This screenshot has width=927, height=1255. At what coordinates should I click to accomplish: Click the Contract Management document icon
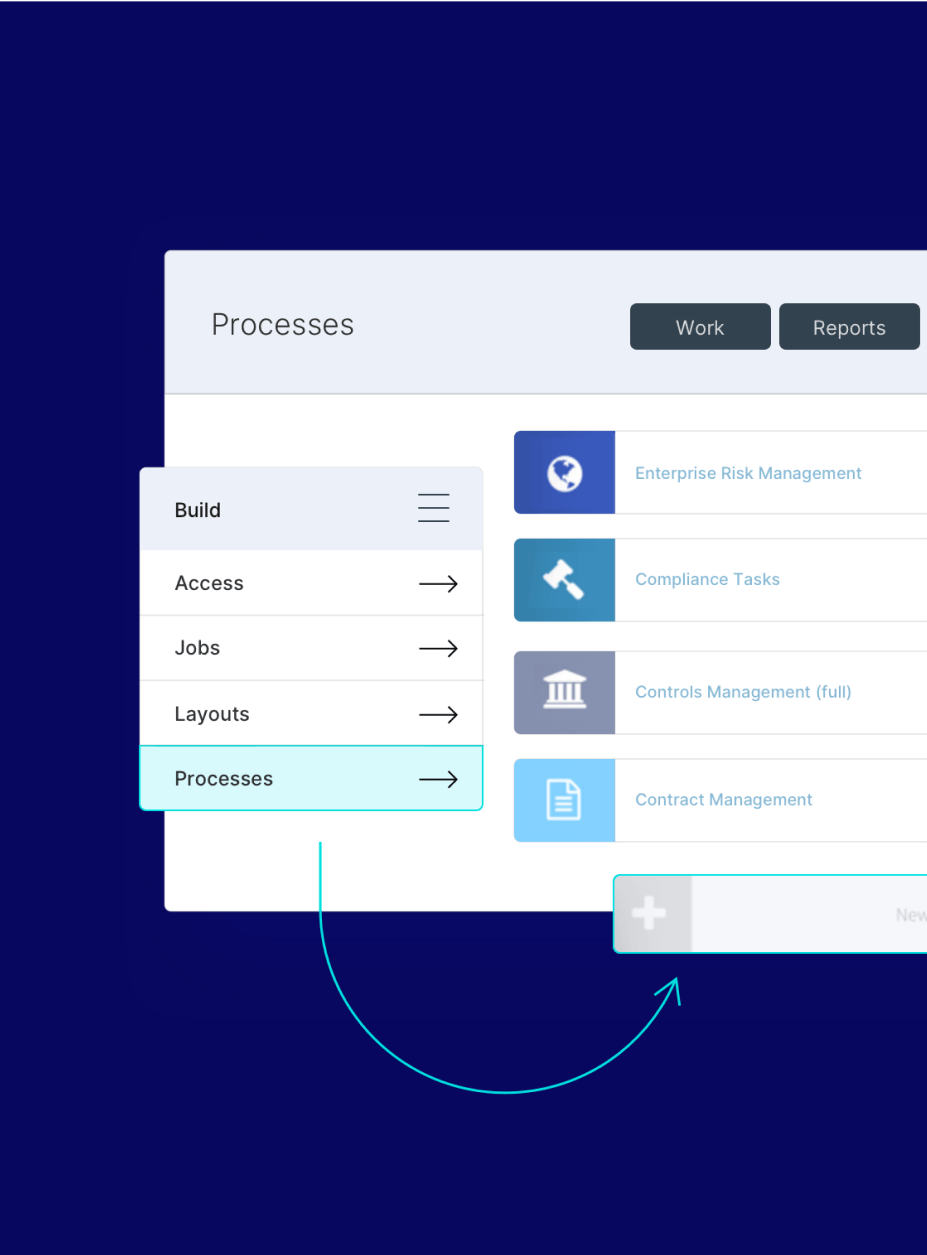coord(564,800)
